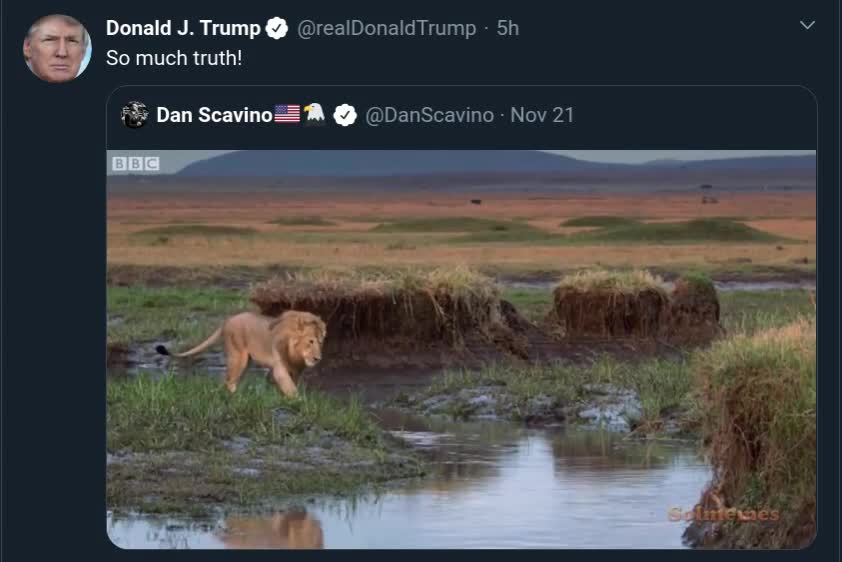
Task: Click the BBC logo watermark in video
Action: click(x=135, y=163)
